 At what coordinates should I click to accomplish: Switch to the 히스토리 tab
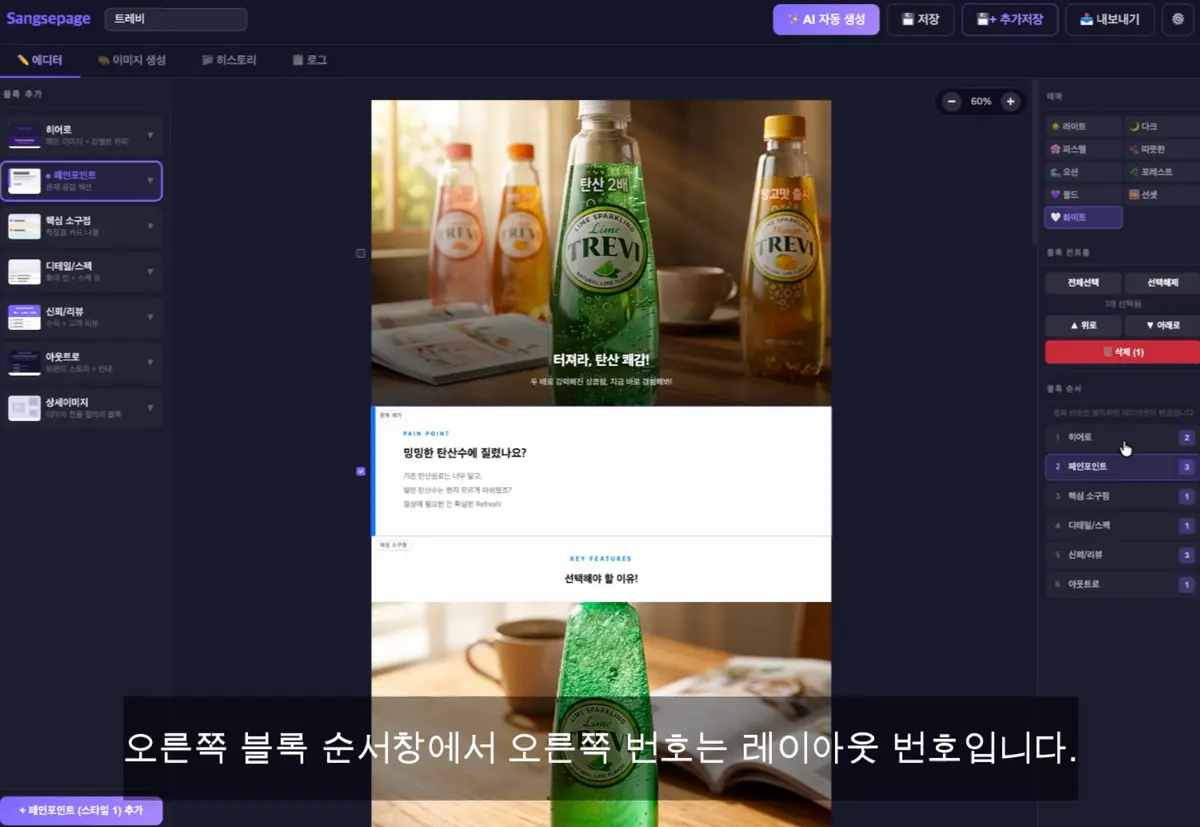point(230,60)
